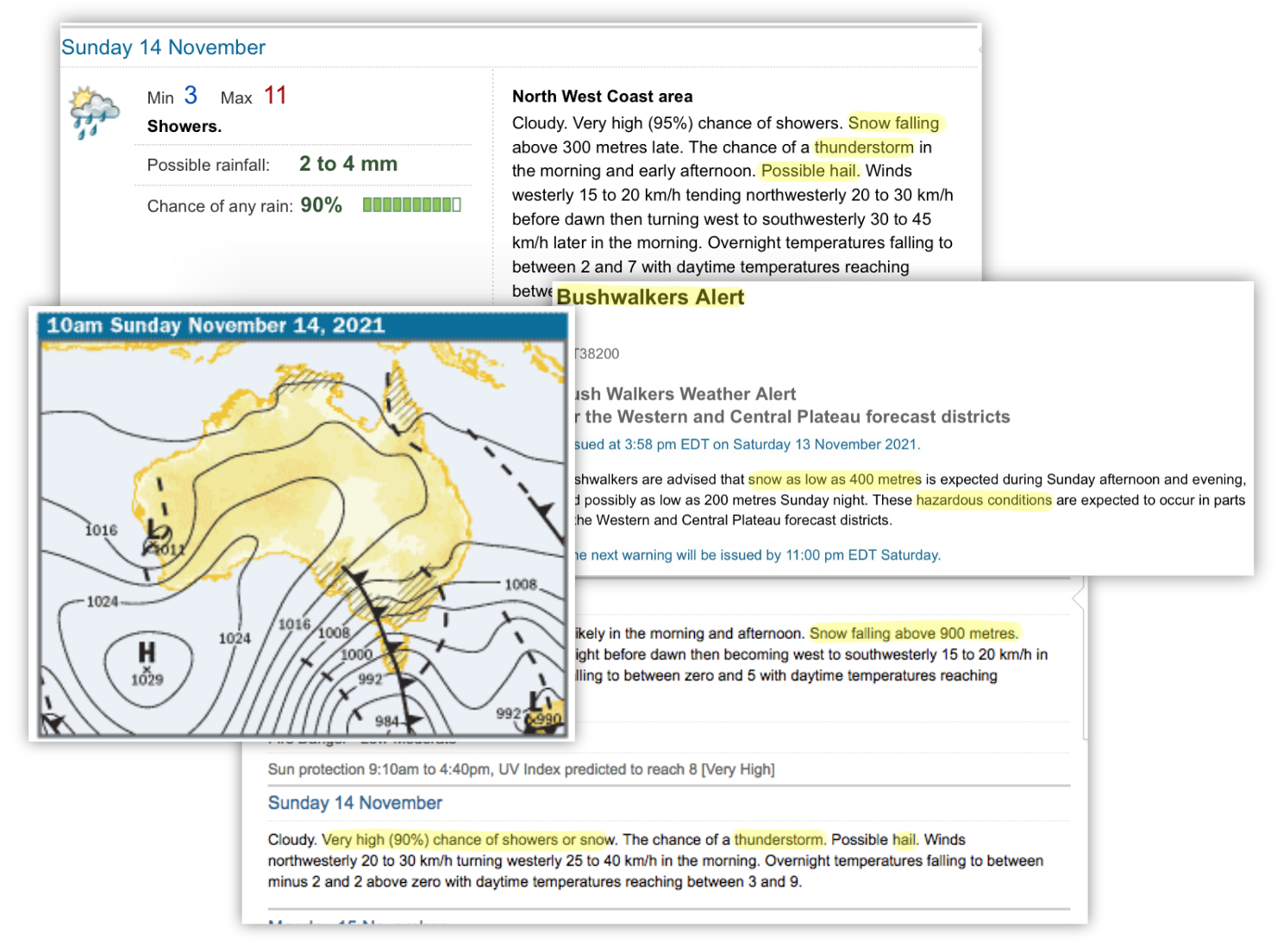
Task: Click 'Snow falling above 900 metres.' text
Action: click(x=914, y=634)
